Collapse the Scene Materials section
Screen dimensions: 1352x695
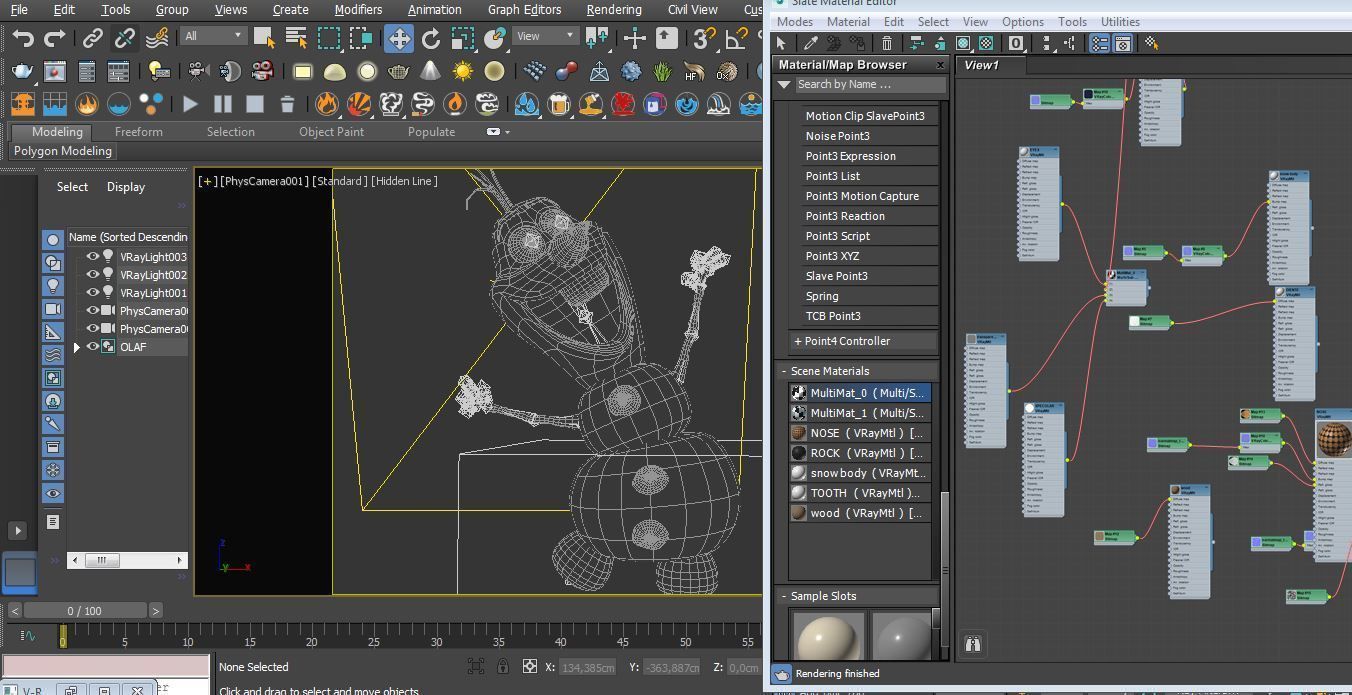(784, 371)
